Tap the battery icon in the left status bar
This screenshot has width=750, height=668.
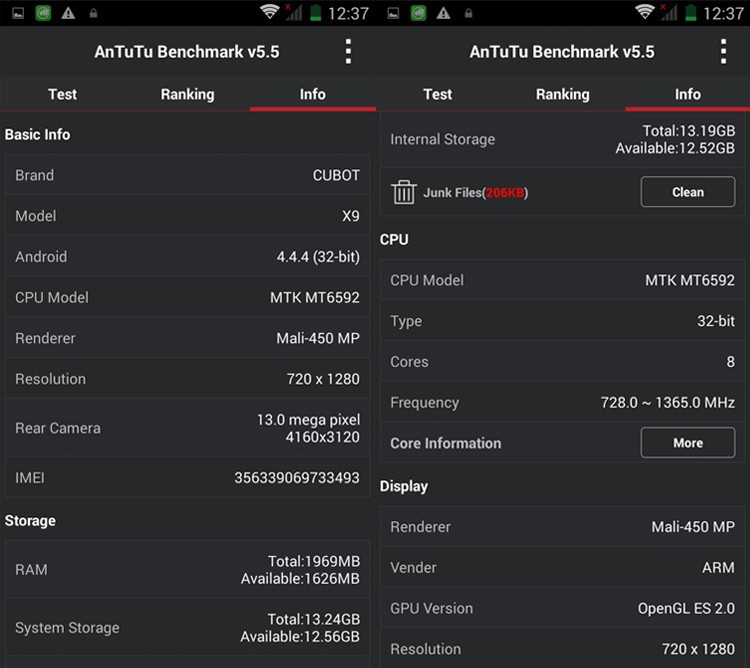pos(316,13)
